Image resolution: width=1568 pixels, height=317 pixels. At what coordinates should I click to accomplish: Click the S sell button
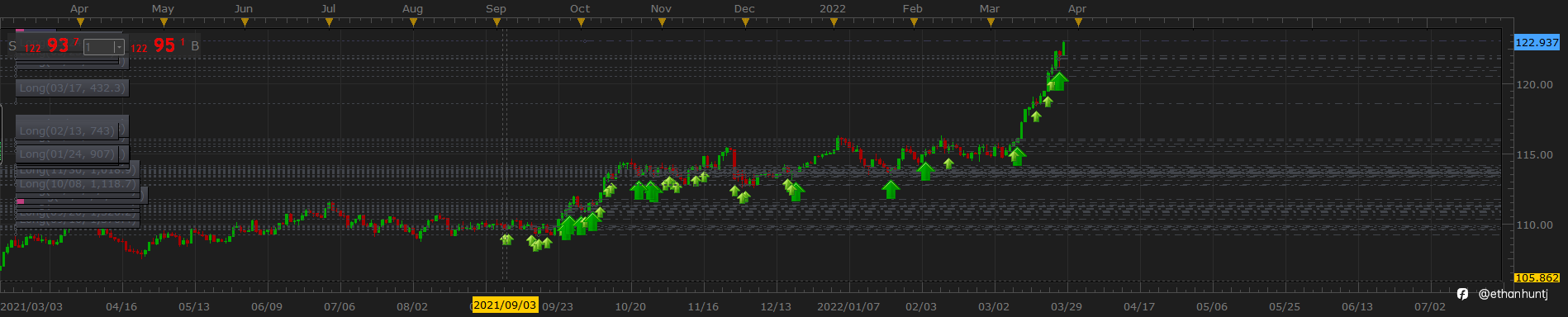pos(12,46)
